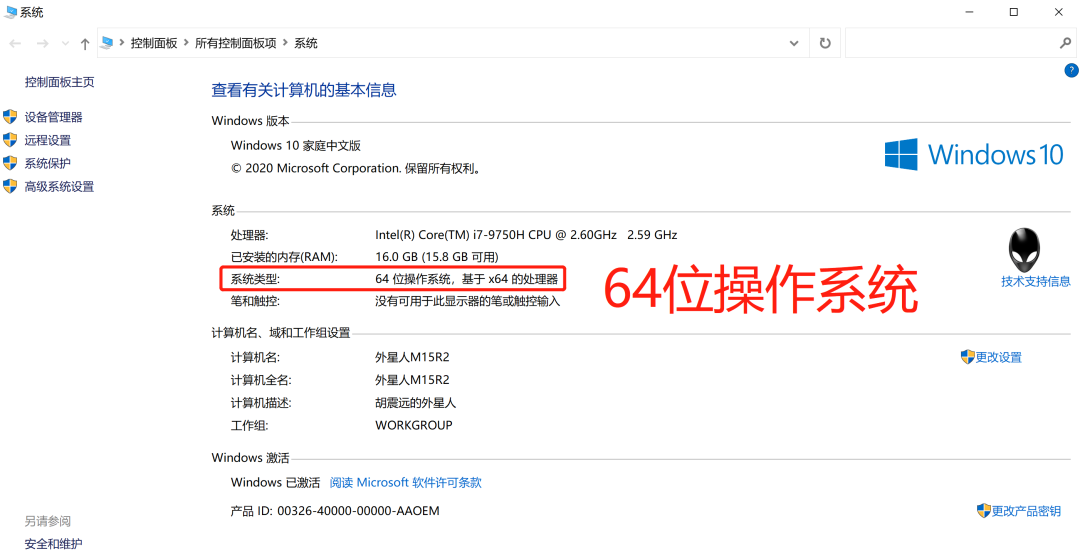Go forward with the right arrow
Screen dimensions: 1080x559
point(43,43)
